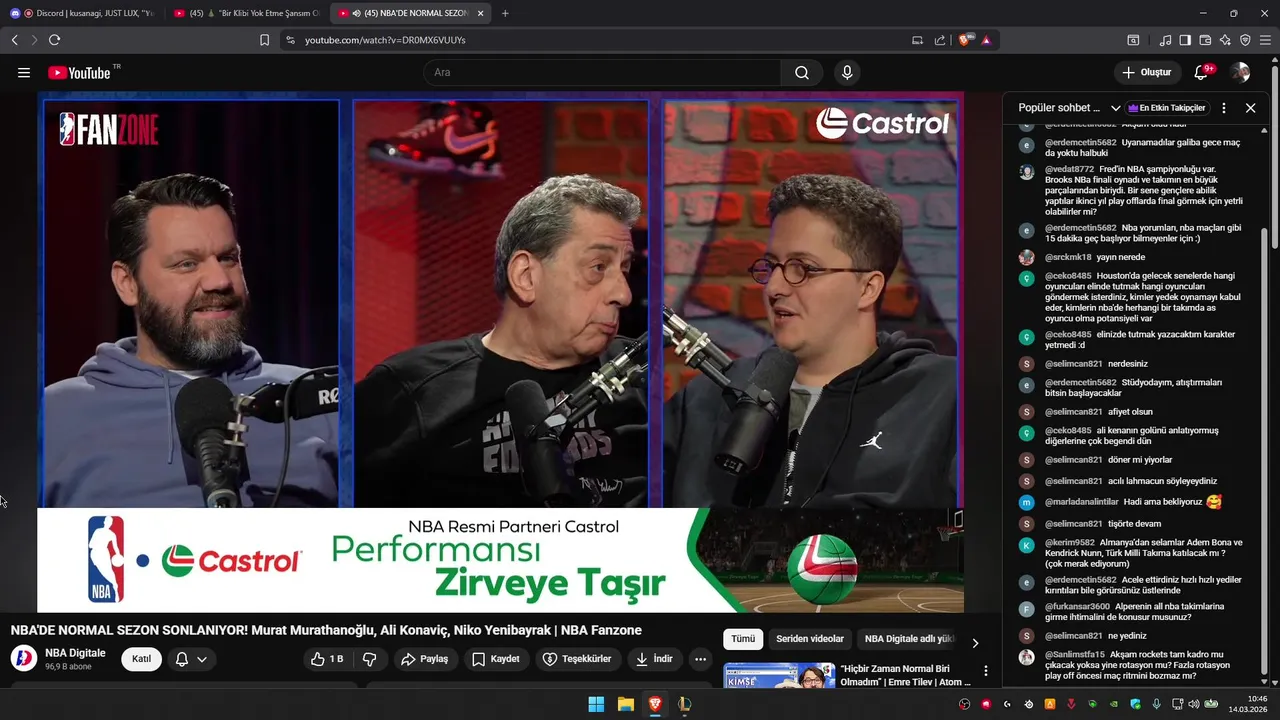Click Brave icon in taskbar
The height and width of the screenshot is (720, 1280).
pos(655,704)
